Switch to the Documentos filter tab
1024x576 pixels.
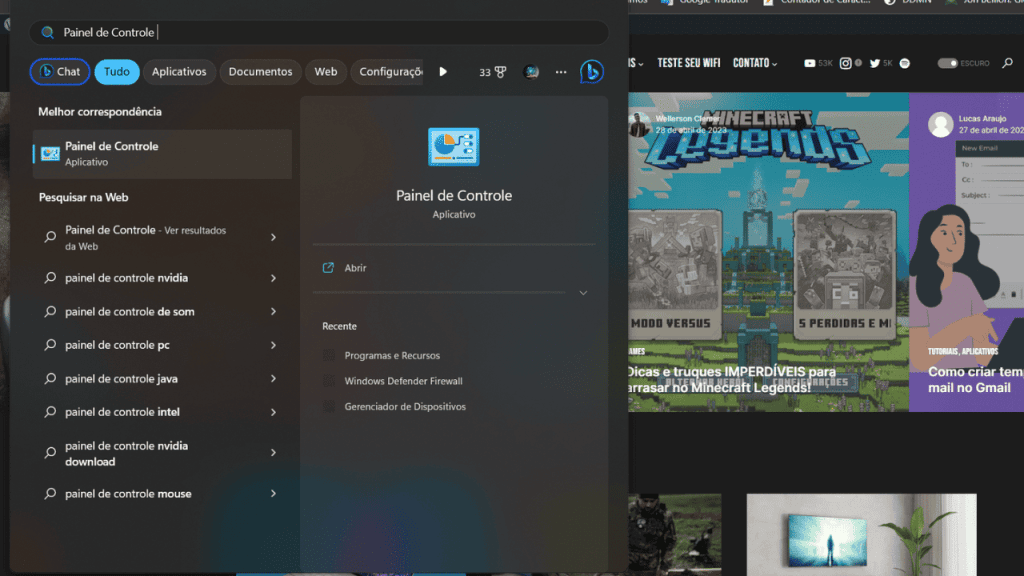tap(260, 72)
